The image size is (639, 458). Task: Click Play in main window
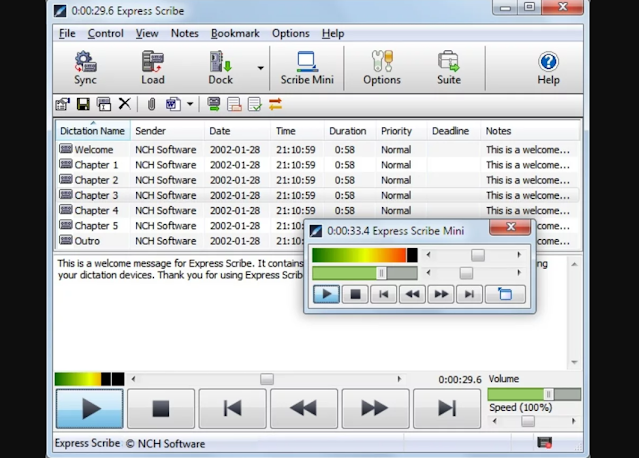90,408
